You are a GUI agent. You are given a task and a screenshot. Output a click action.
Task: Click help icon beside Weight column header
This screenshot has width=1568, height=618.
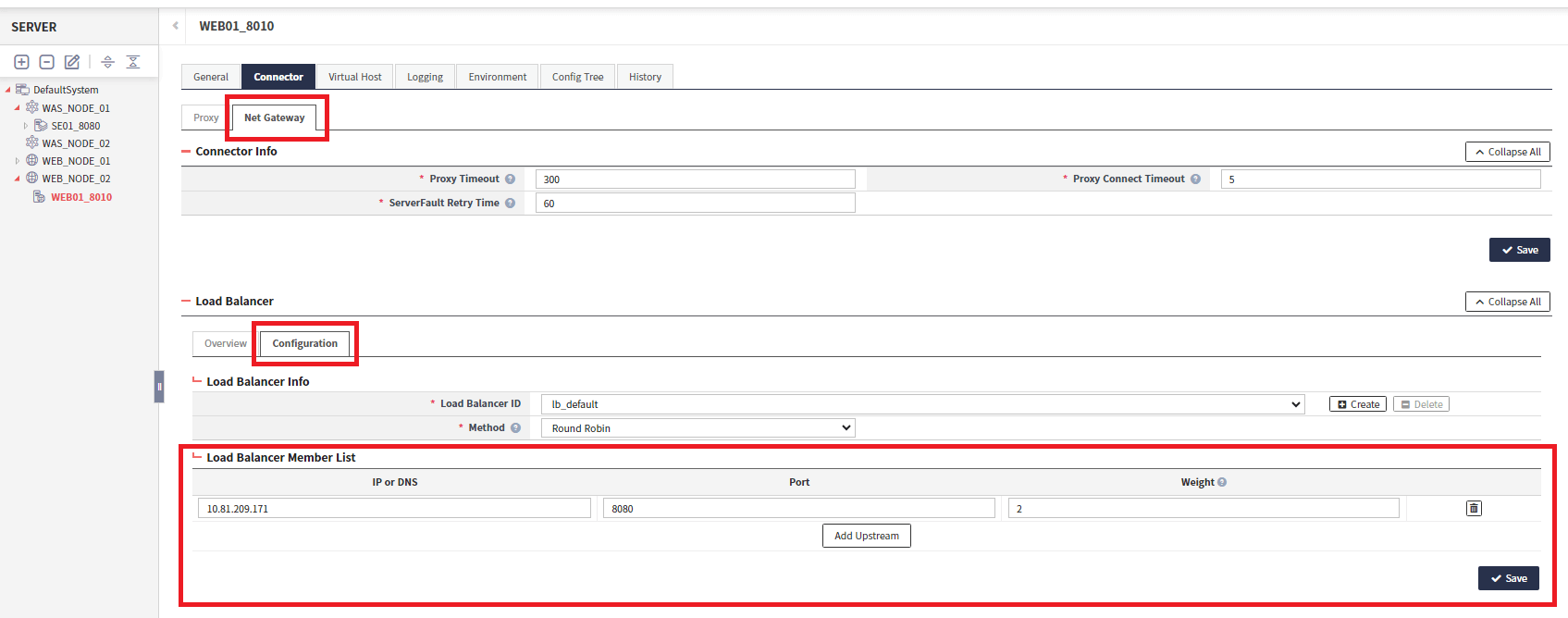[x=1222, y=482]
